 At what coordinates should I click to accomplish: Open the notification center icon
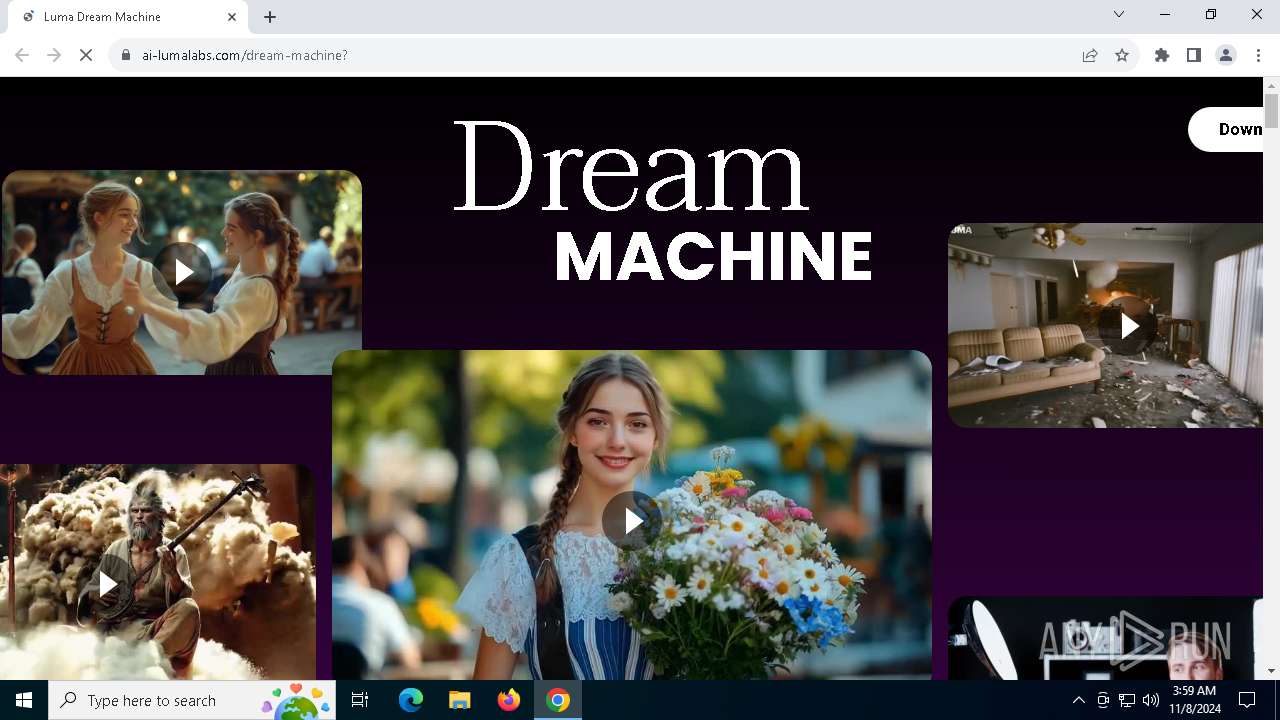pyautogui.click(x=1247, y=700)
